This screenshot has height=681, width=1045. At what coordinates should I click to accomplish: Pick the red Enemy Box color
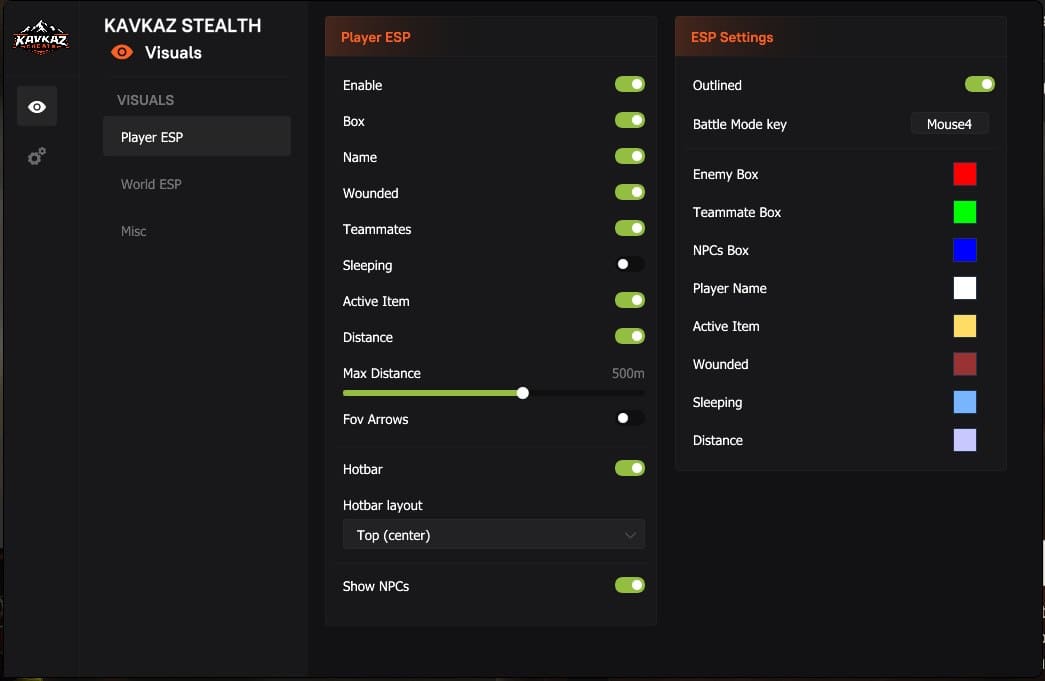tap(964, 174)
